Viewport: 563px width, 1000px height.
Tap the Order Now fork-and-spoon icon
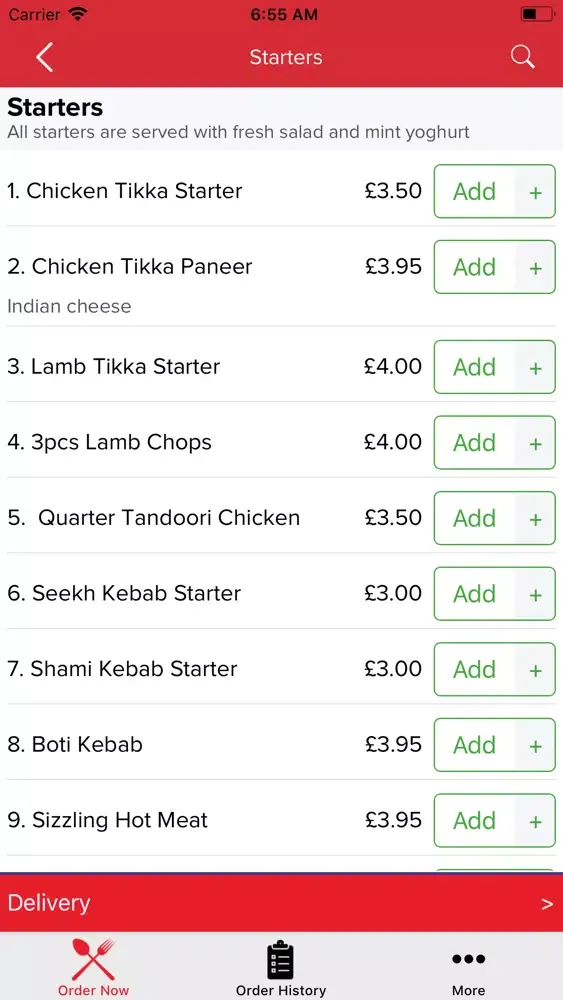[93, 959]
